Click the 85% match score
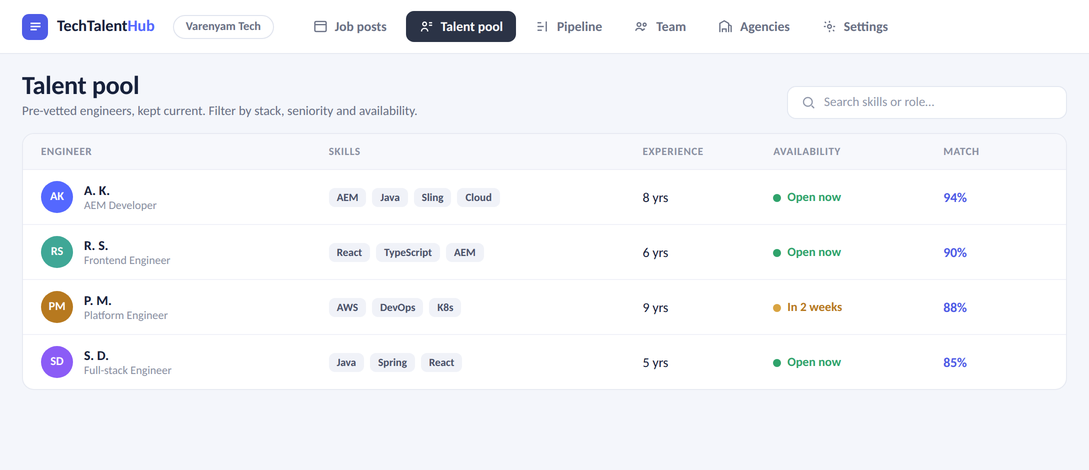 tap(955, 362)
